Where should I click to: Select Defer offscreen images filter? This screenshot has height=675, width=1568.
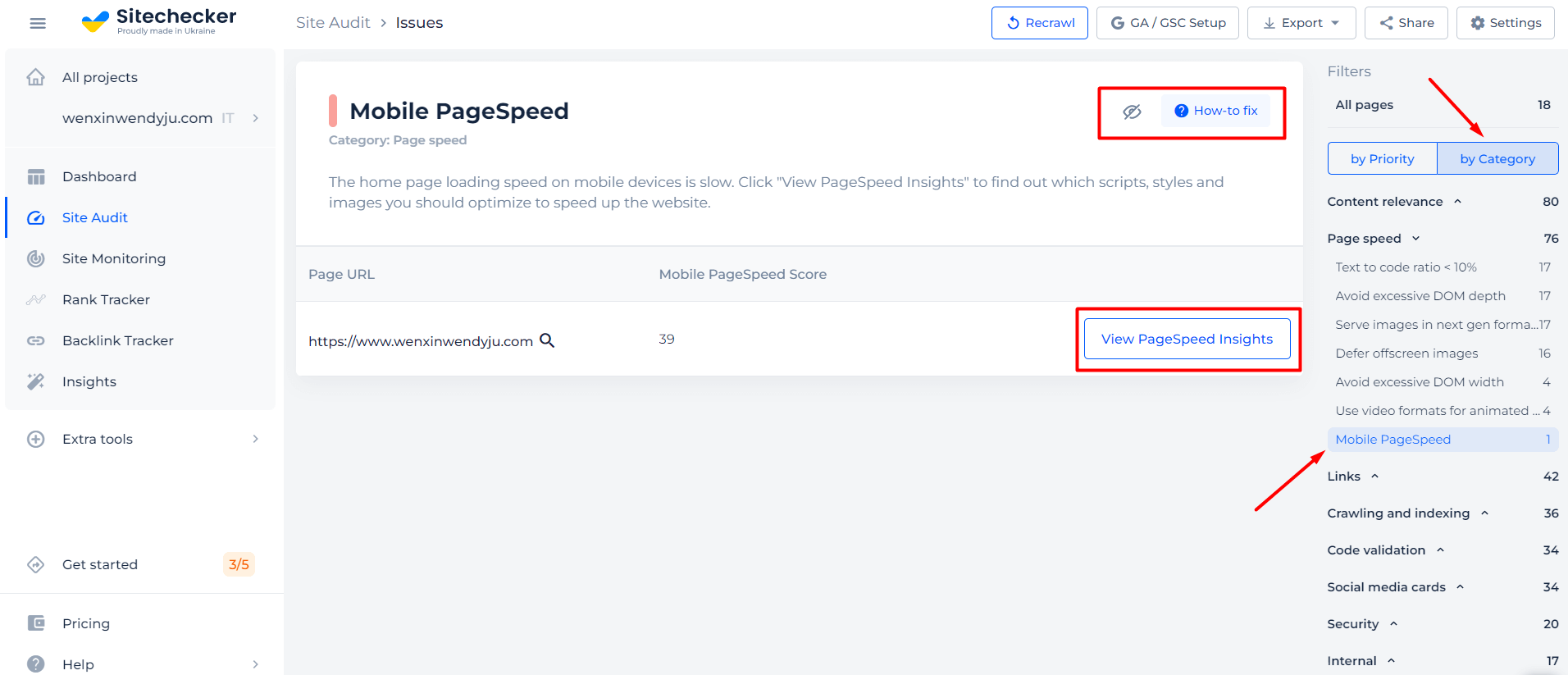(x=1443, y=353)
